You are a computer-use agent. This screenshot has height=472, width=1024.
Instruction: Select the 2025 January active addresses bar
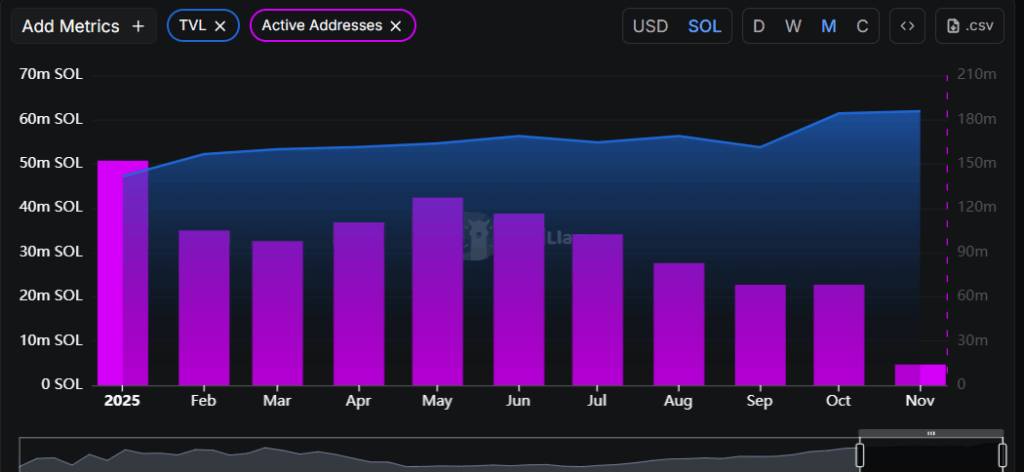[x=123, y=272]
